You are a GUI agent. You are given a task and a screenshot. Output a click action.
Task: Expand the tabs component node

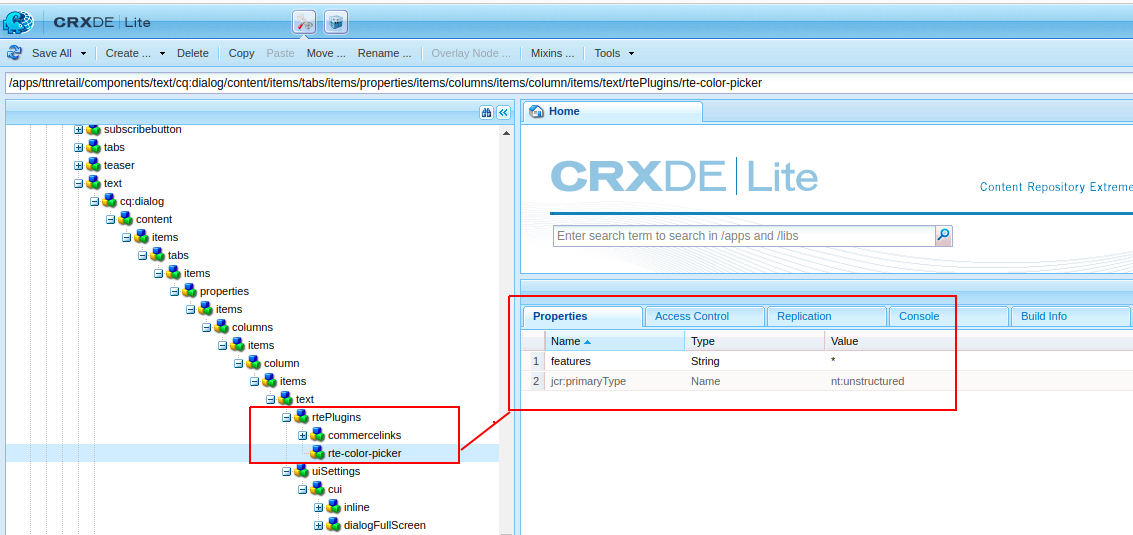pos(79,147)
